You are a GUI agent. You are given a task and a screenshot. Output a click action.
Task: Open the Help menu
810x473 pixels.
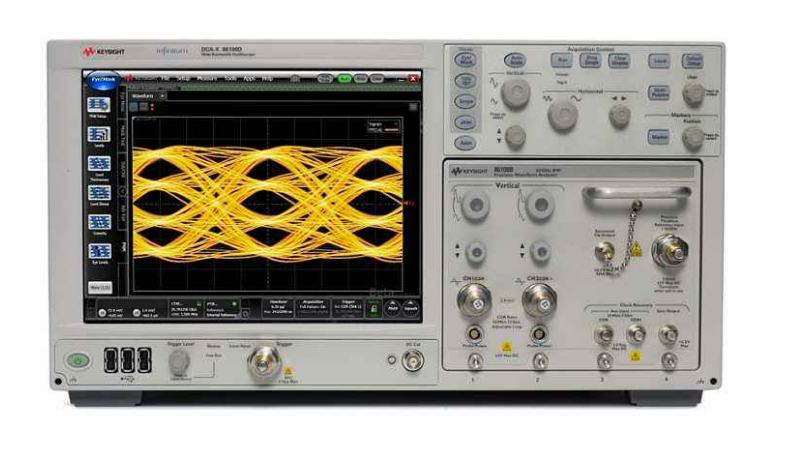tap(267, 78)
